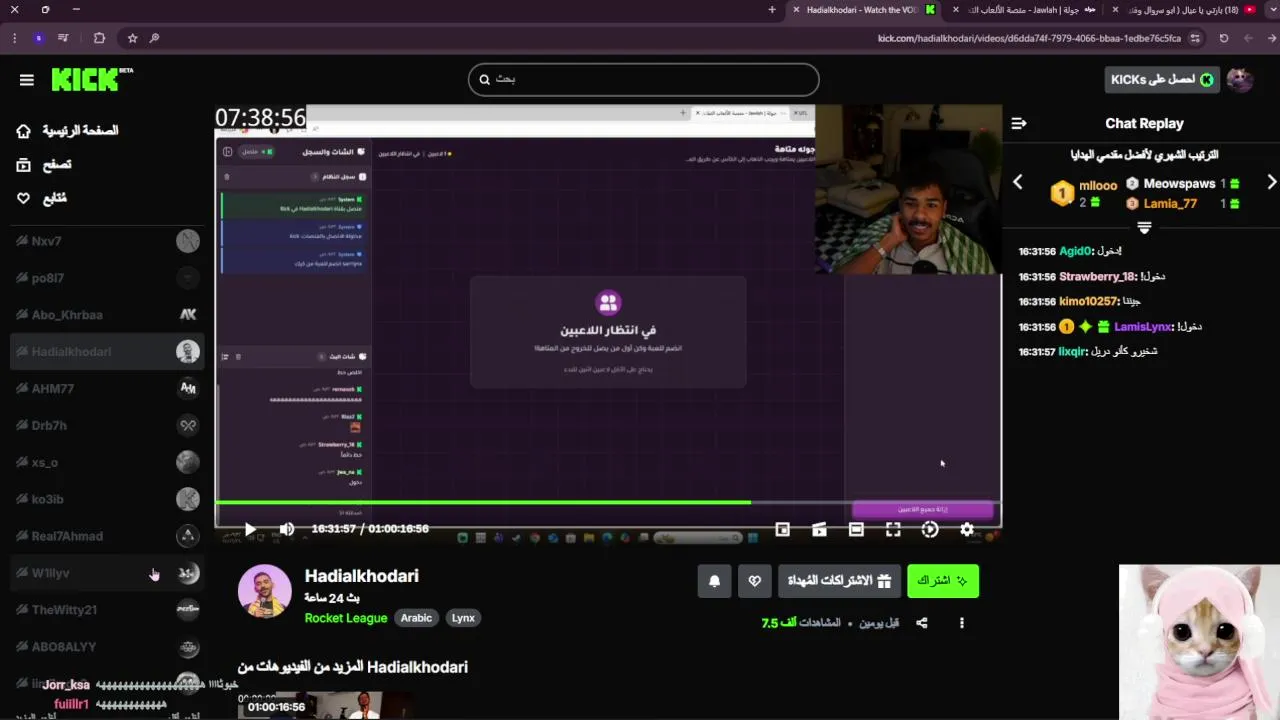Click the Arabic language tag
The width and height of the screenshot is (1280, 720).
(x=416, y=618)
